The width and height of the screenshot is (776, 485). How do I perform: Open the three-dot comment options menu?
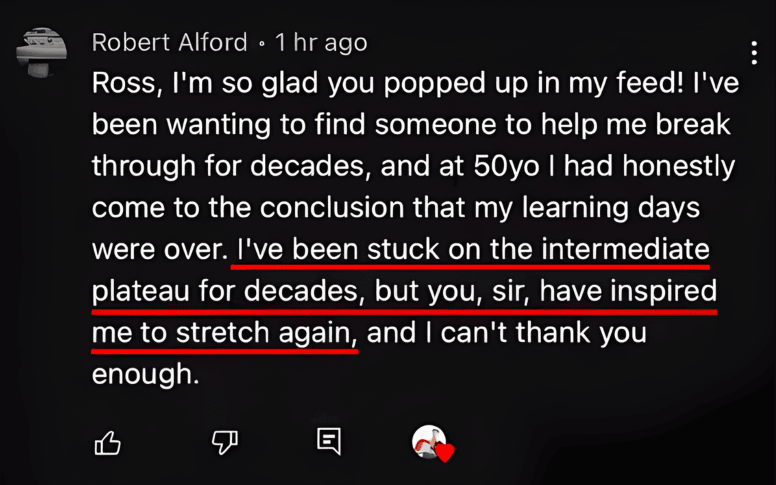[x=754, y=53]
